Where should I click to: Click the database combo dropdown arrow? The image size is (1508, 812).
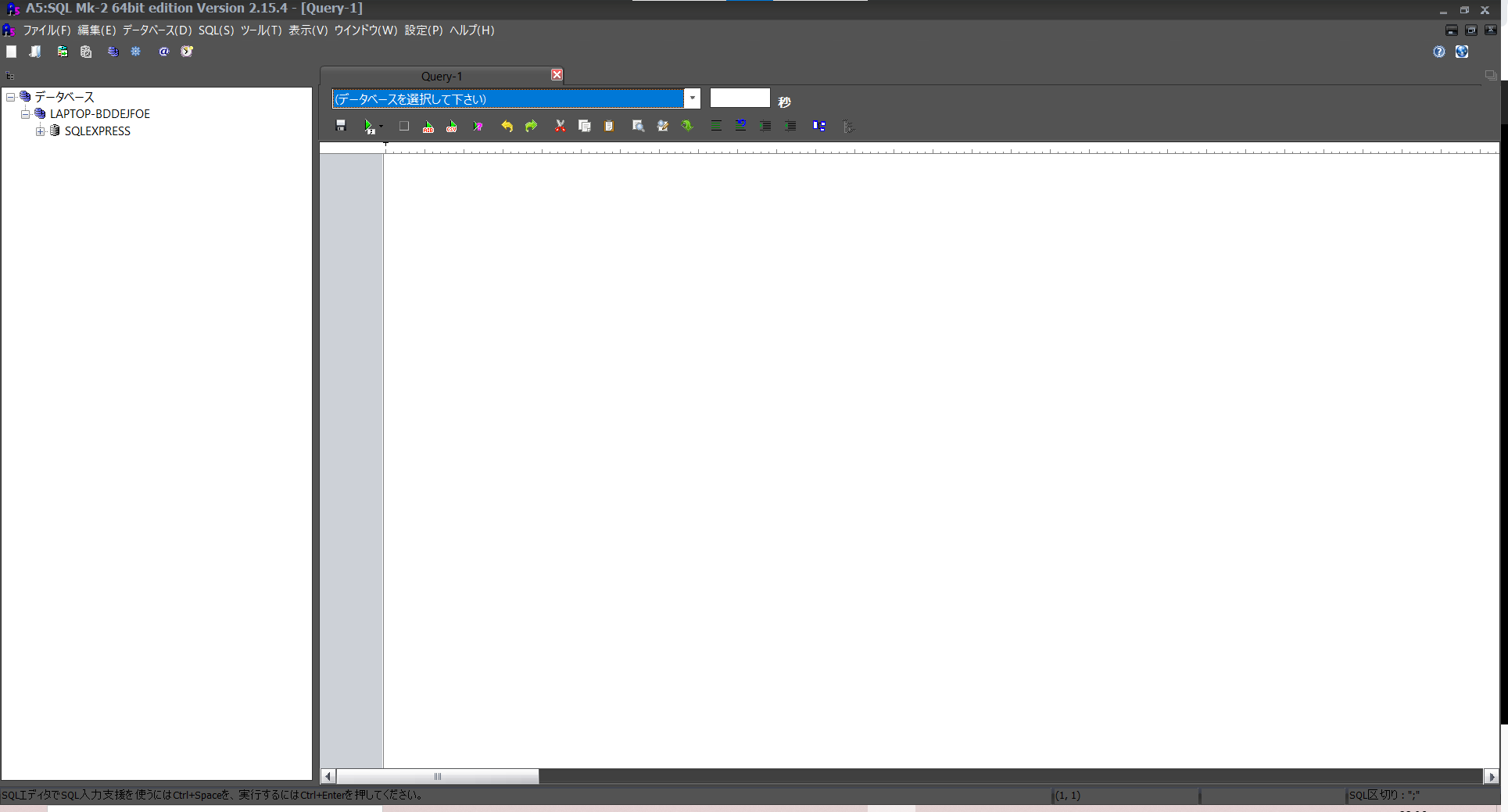[x=693, y=98]
